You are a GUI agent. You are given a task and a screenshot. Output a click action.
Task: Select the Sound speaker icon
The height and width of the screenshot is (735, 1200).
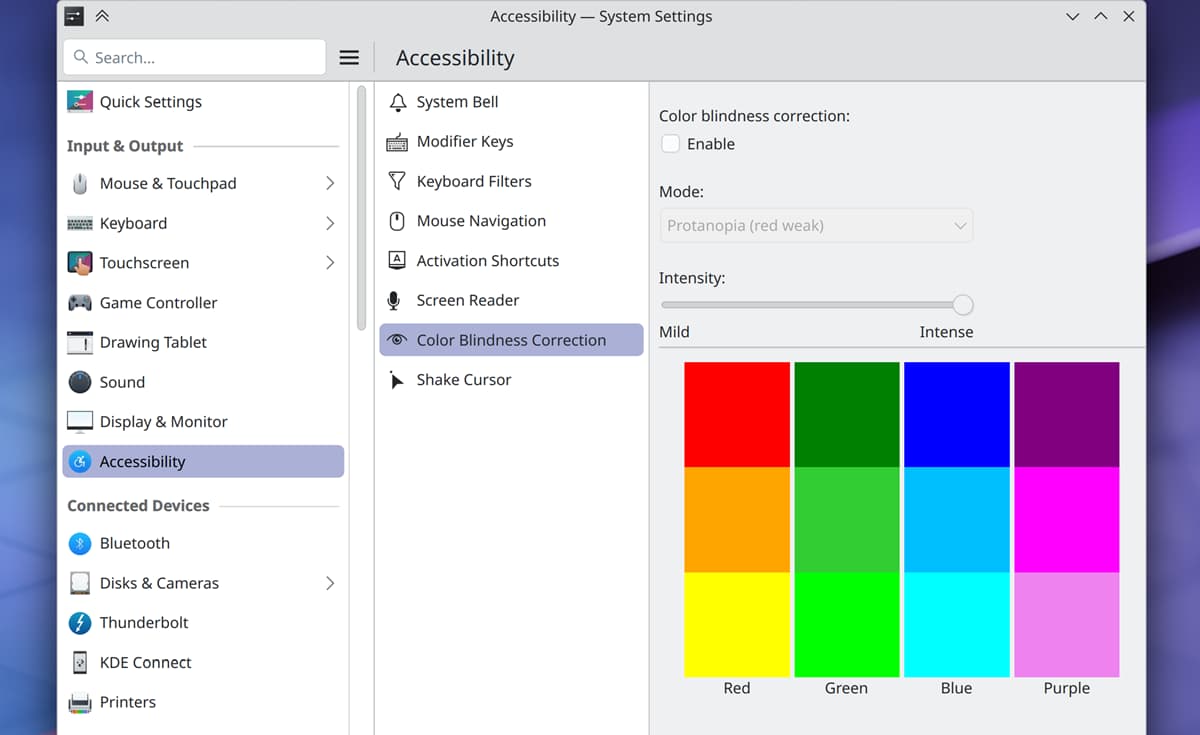click(x=80, y=382)
